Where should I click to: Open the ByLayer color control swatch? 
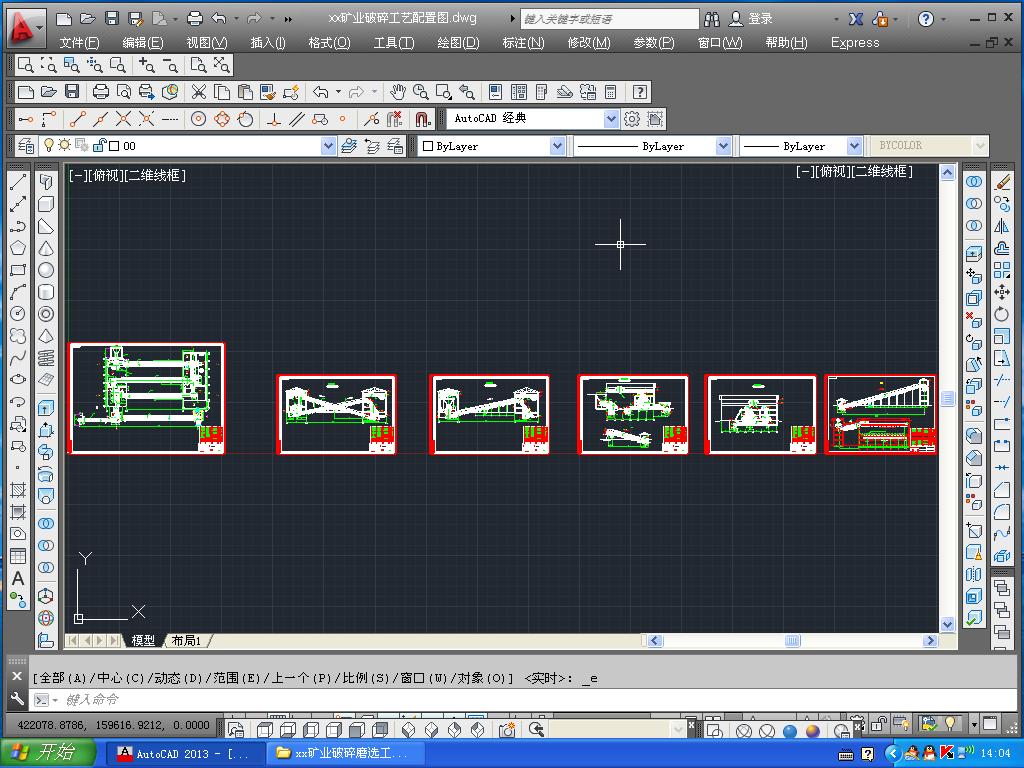pos(428,146)
